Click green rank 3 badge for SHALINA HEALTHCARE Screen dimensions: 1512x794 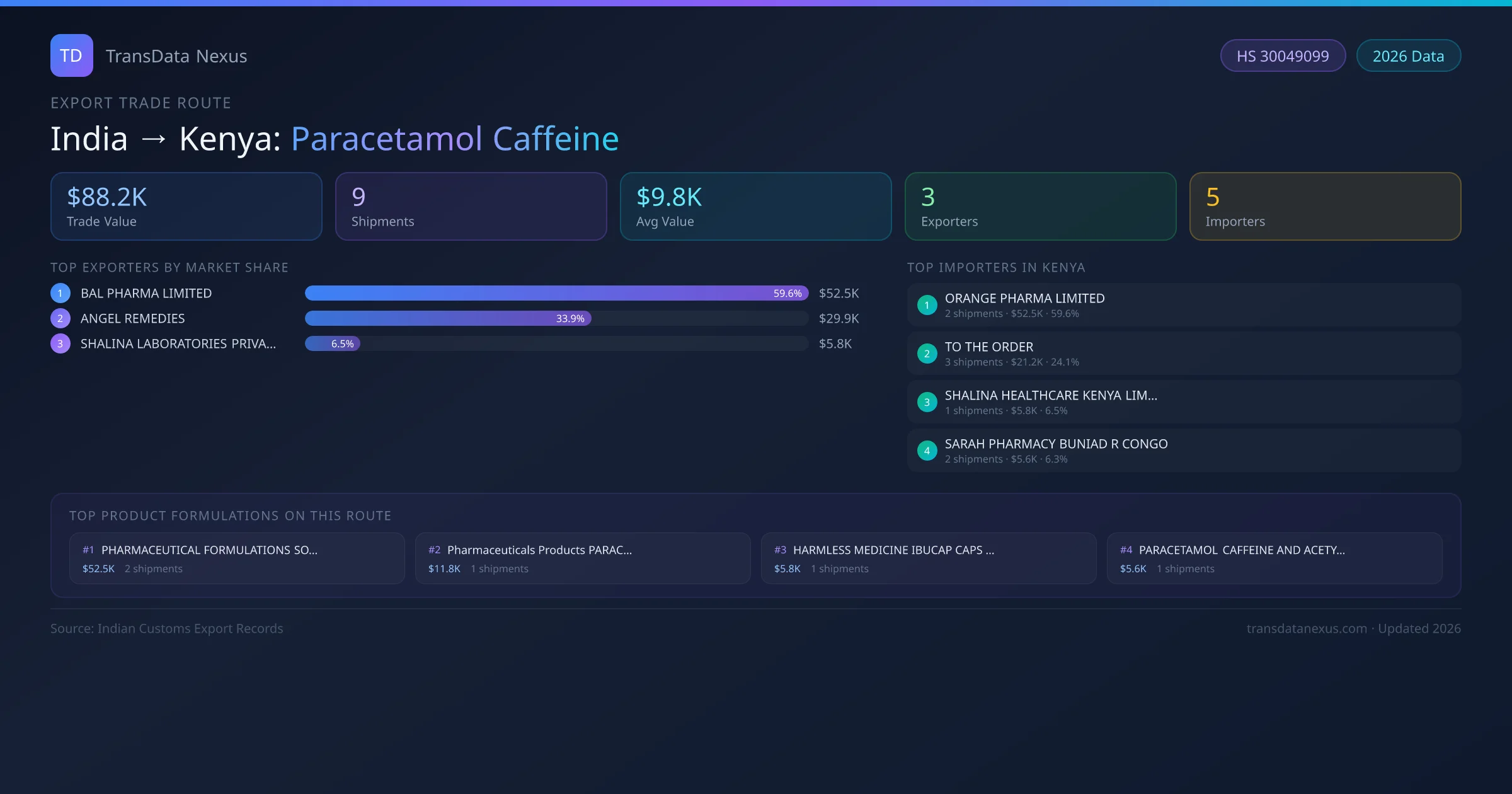click(x=927, y=402)
